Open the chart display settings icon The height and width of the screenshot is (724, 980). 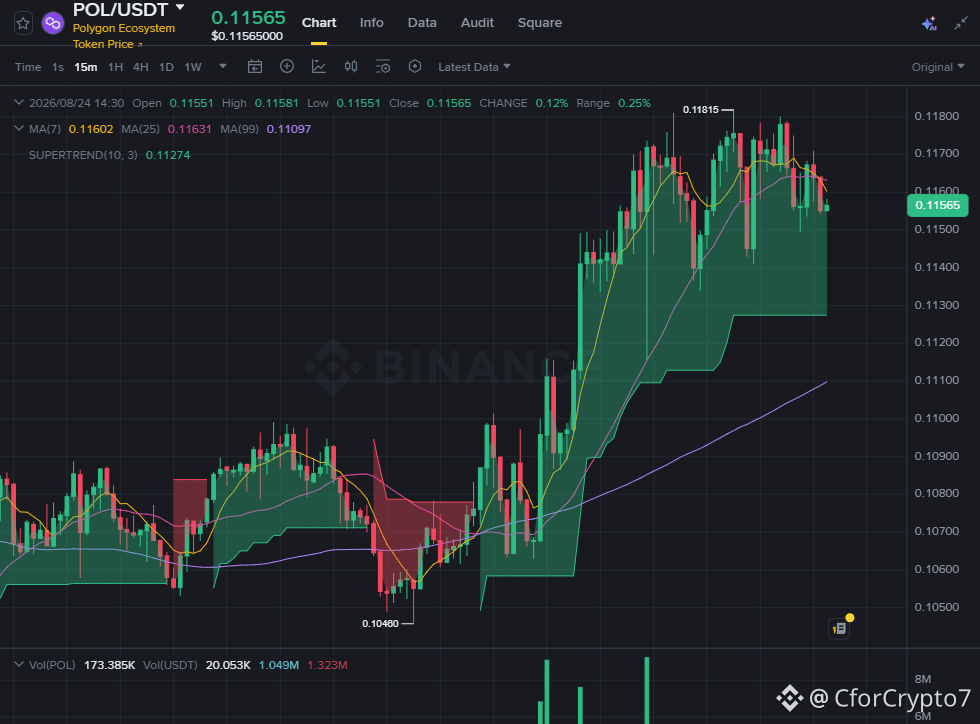tap(383, 66)
